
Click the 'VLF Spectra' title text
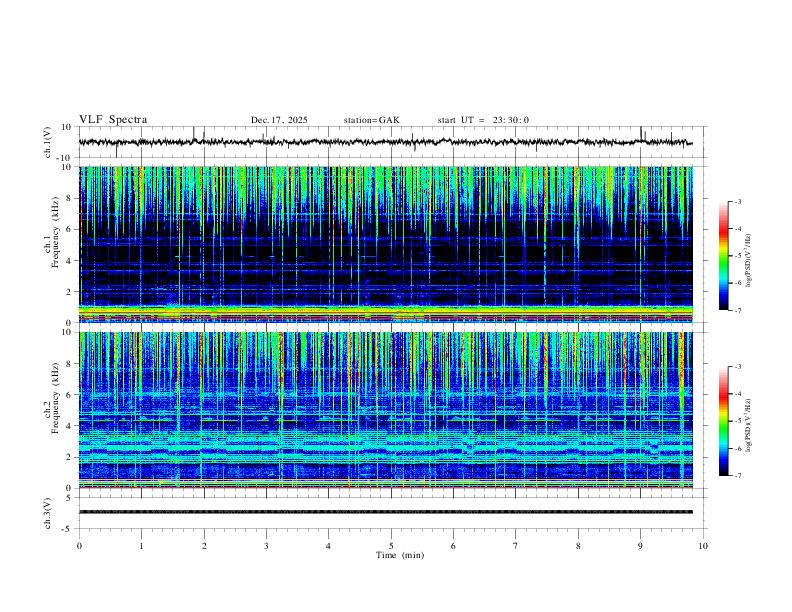[113, 120]
